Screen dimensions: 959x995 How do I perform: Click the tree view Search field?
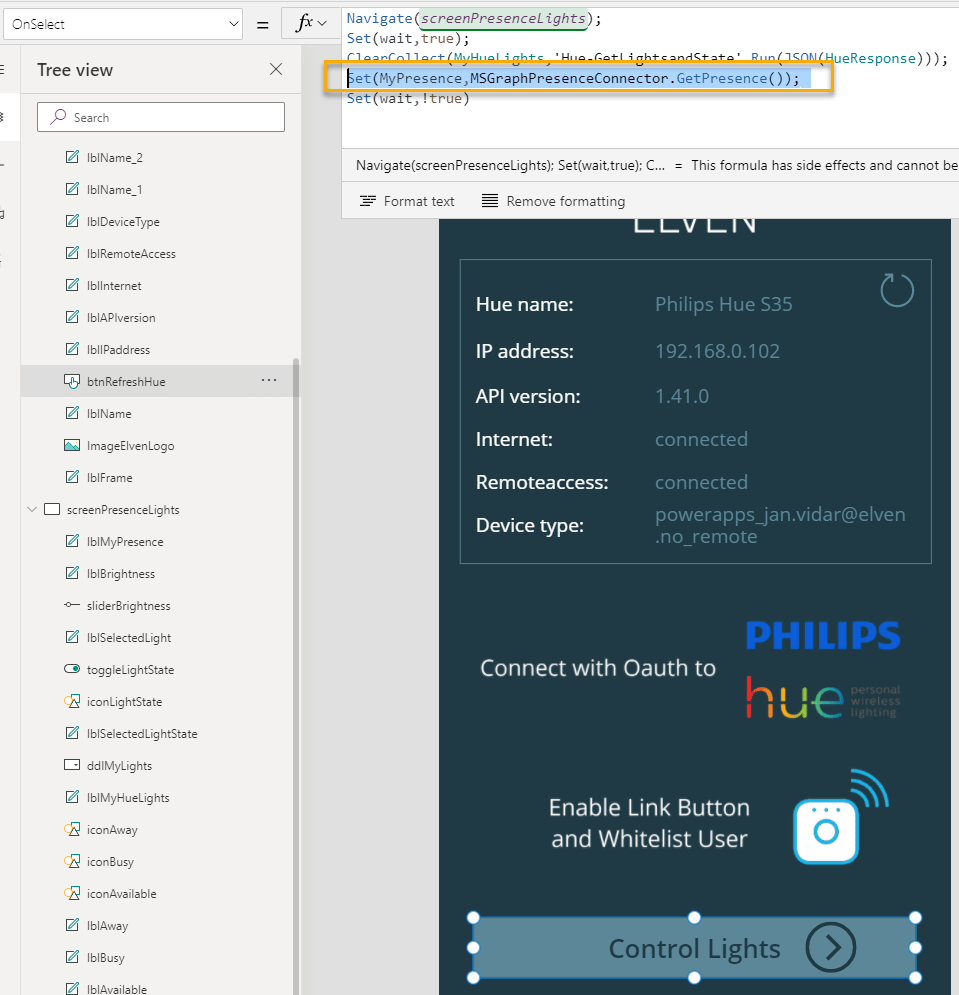coord(161,117)
